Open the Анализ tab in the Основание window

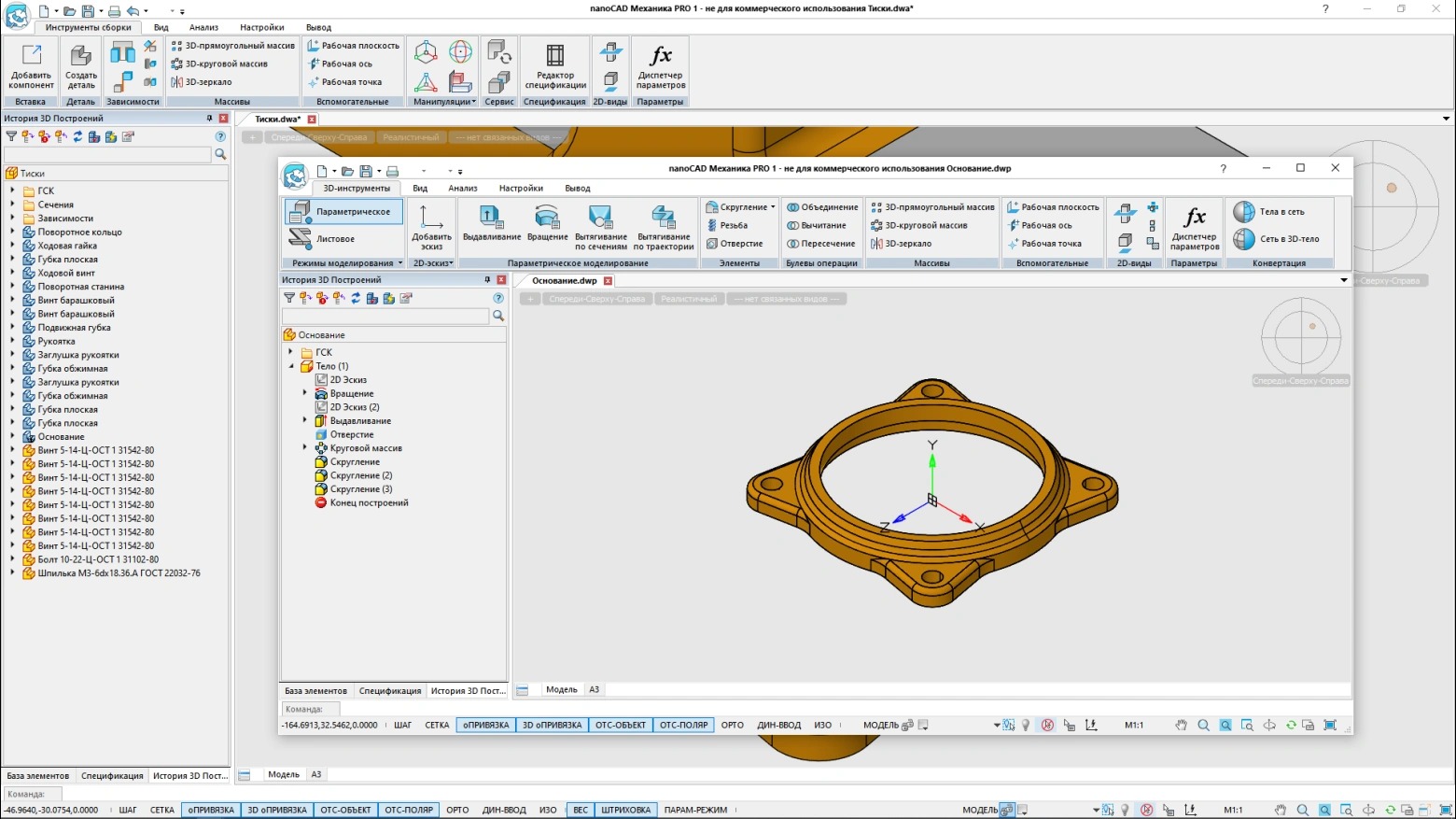pos(462,189)
